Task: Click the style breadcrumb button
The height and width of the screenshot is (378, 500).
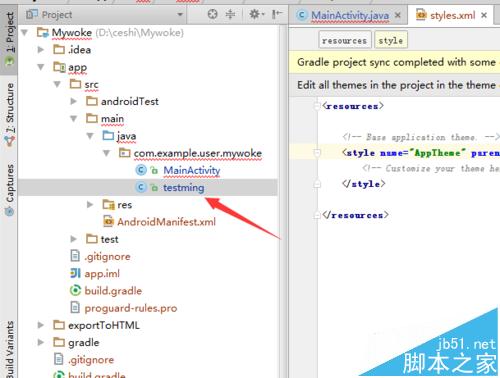Action: [x=391, y=40]
